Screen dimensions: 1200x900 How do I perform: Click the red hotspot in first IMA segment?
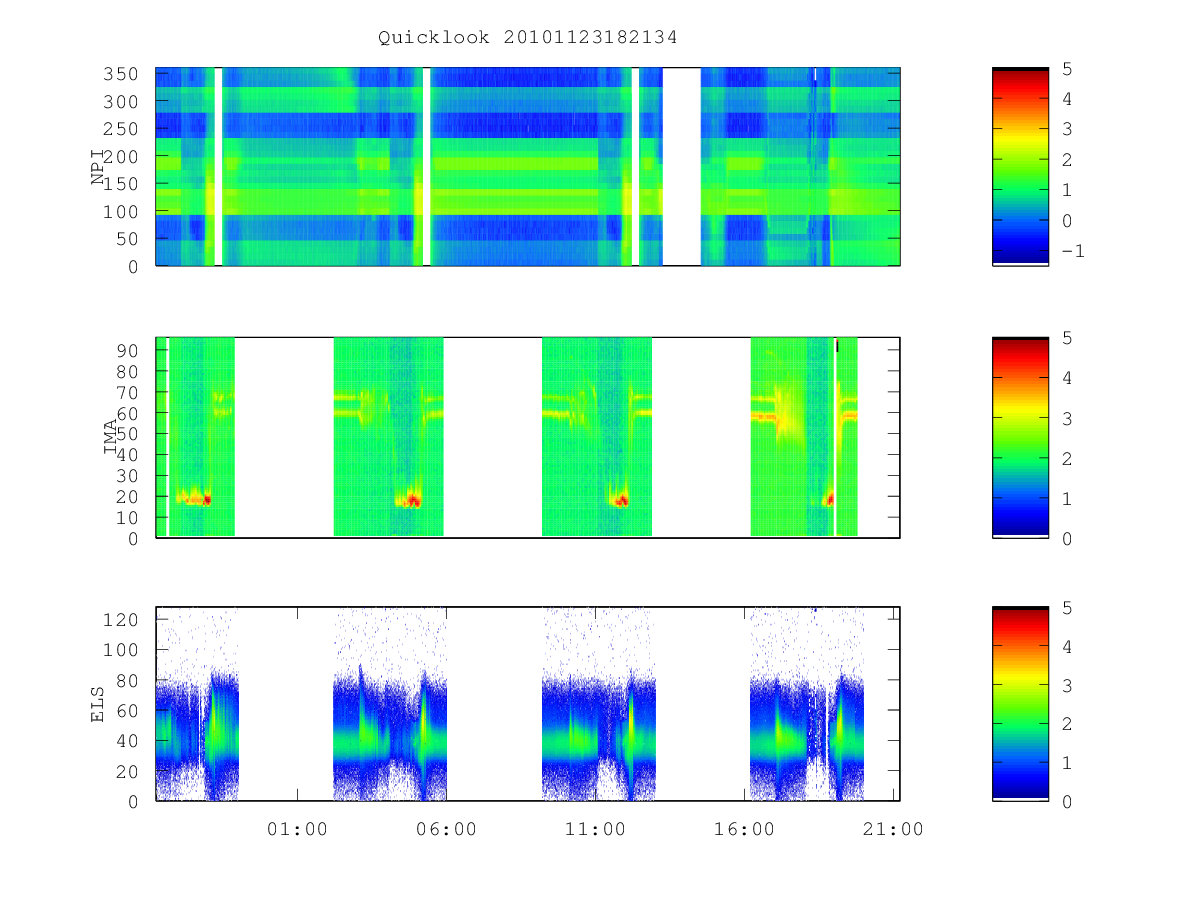point(207,499)
